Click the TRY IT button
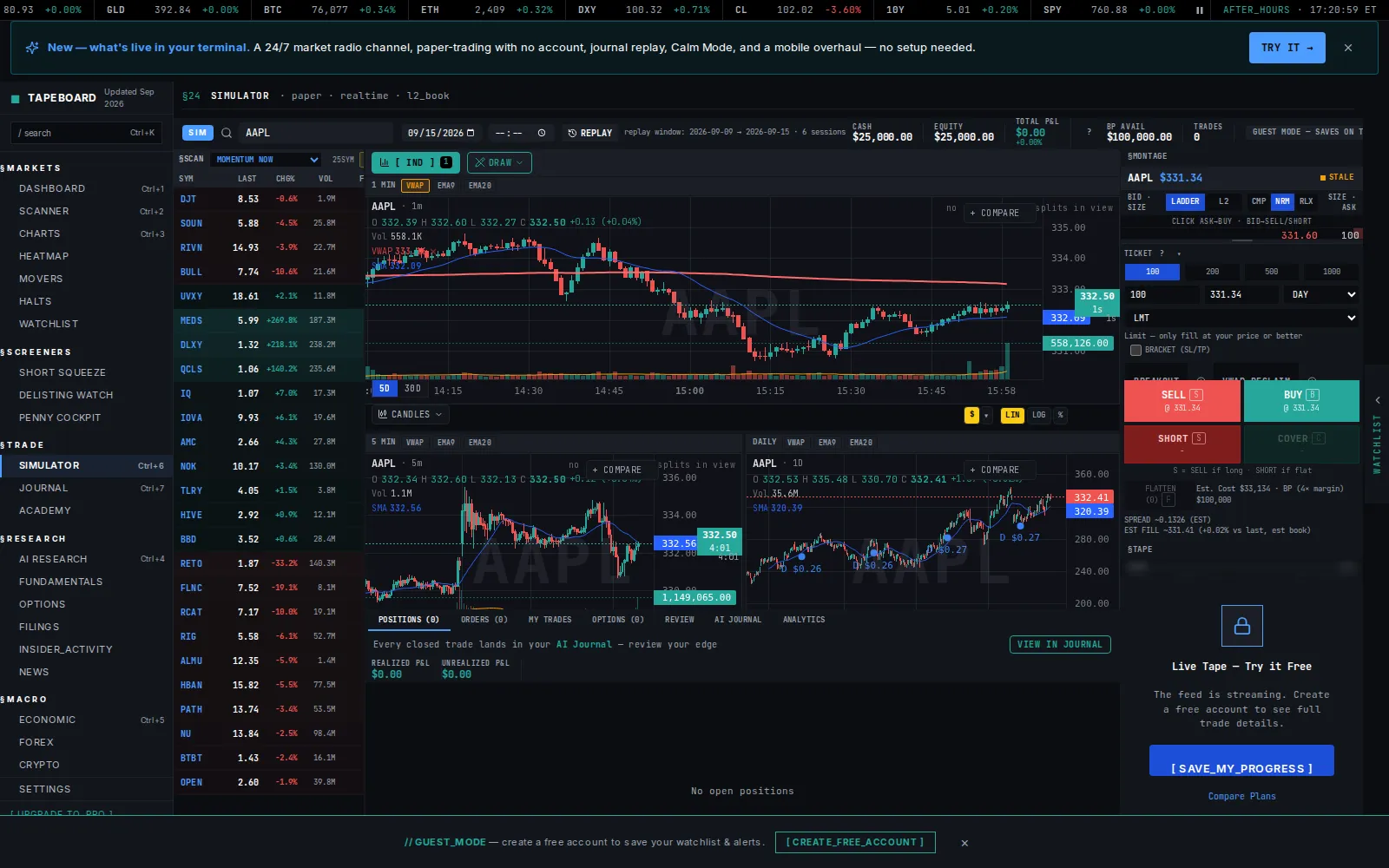This screenshot has height=868, width=1389. pyautogui.click(x=1287, y=48)
